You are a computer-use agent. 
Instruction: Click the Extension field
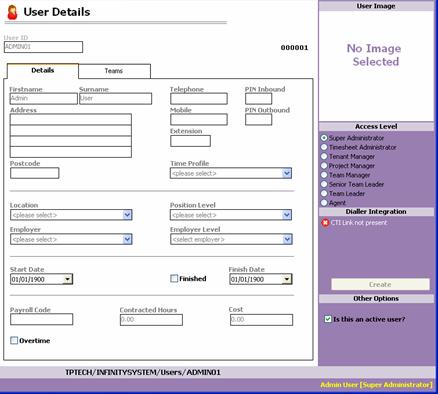tap(190, 141)
